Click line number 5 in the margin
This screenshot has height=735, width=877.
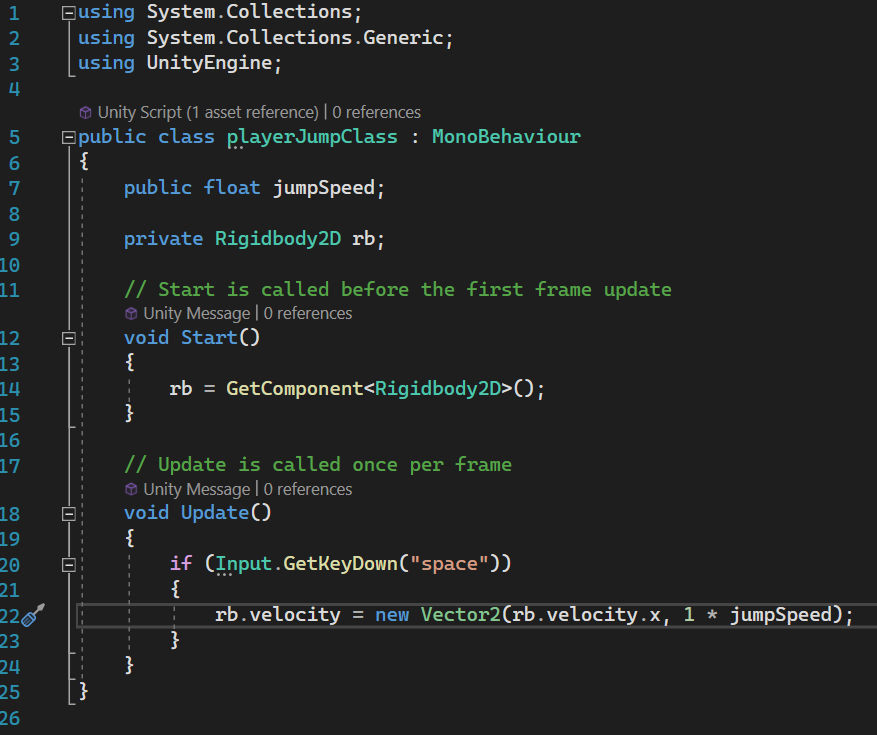(14, 137)
